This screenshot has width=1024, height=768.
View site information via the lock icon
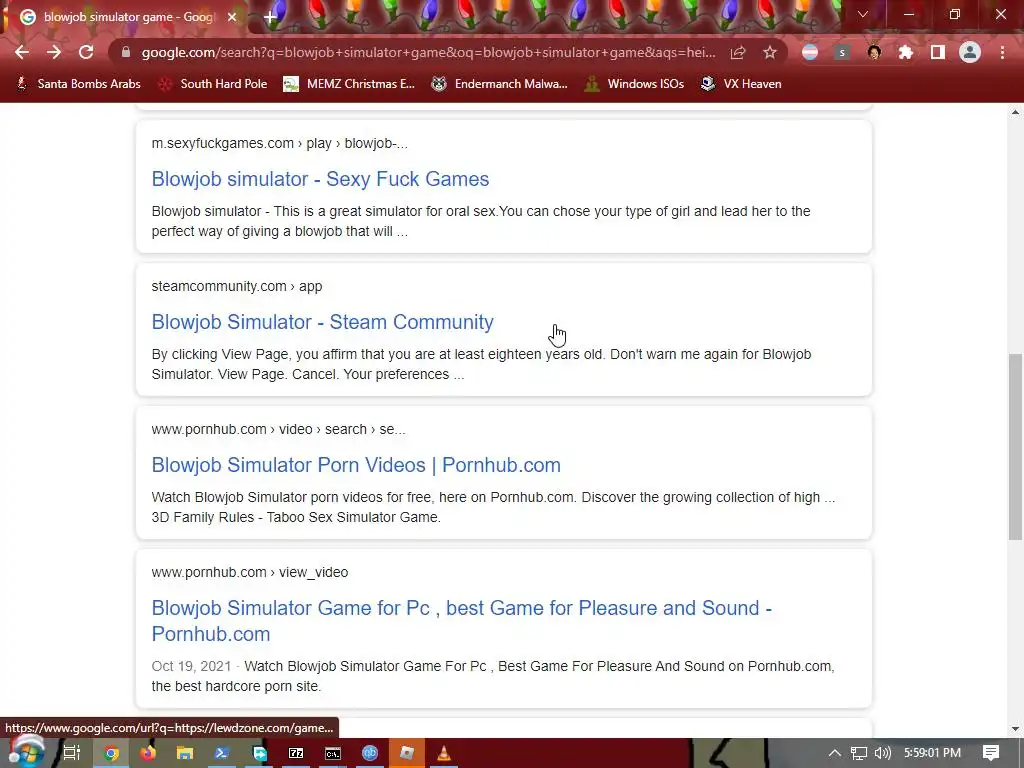[126, 52]
